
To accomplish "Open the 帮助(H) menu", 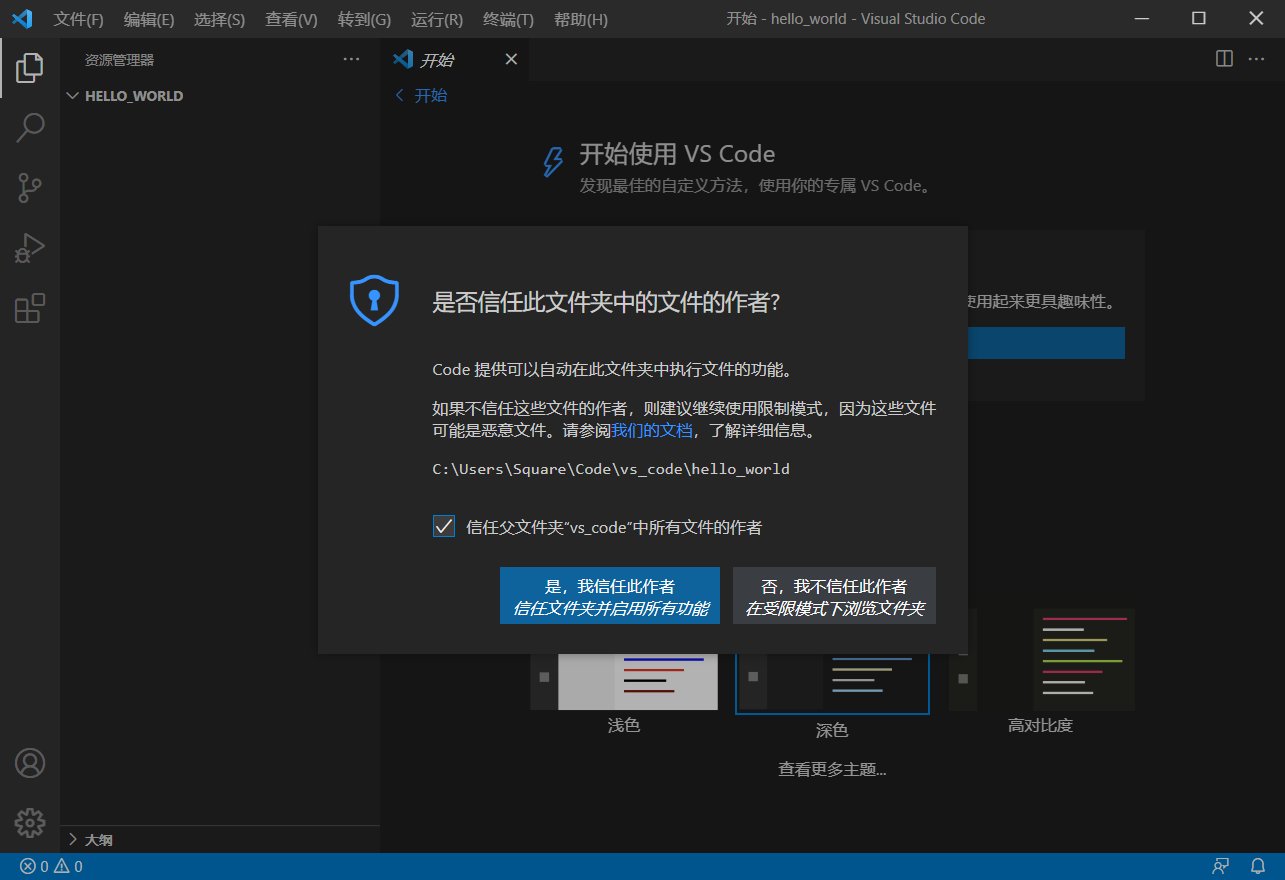I will tap(580, 20).
